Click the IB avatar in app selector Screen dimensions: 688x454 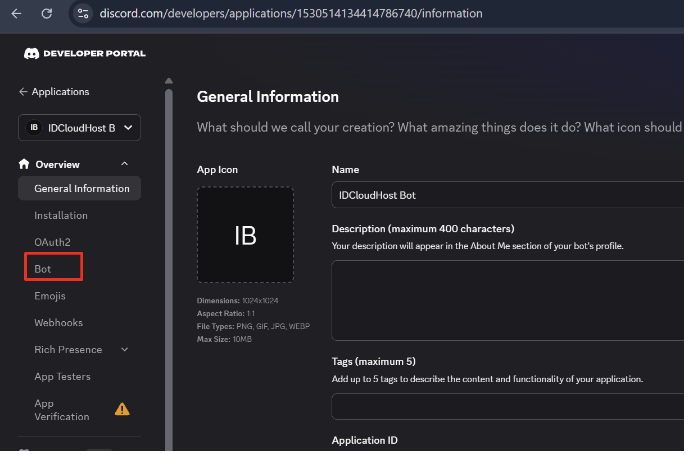pyautogui.click(x=34, y=128)
